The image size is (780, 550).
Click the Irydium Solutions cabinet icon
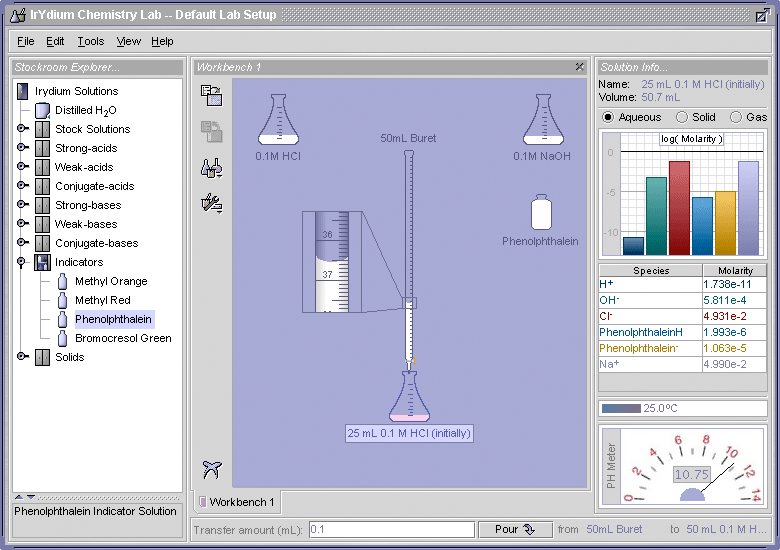(22, 91)
